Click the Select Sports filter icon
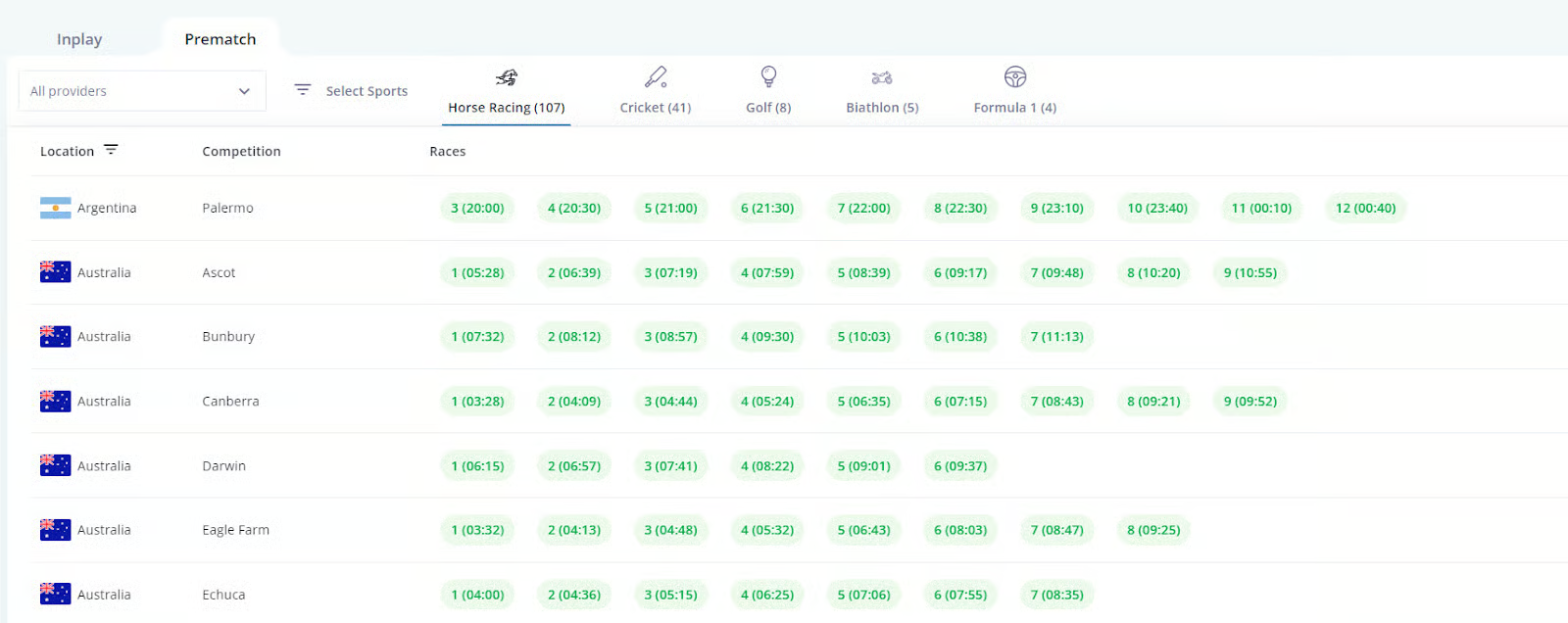Image resolution: width=1568 pixels, height=623 pixels. [303, 90]
